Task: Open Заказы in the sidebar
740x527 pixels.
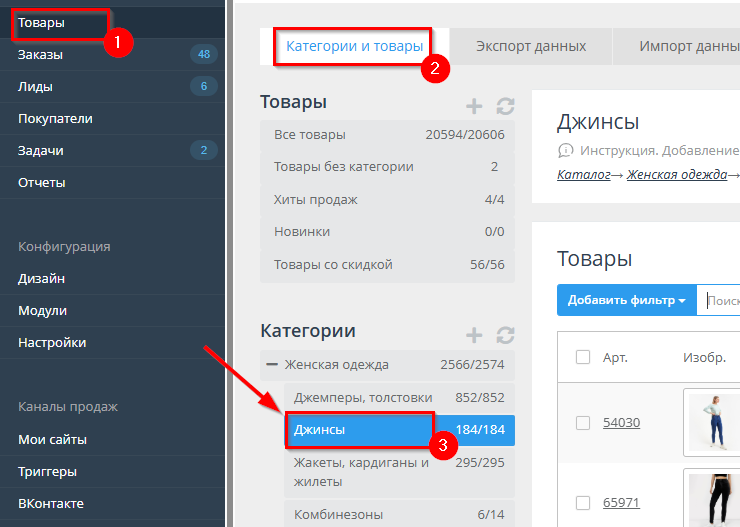Action: point(40,54)
